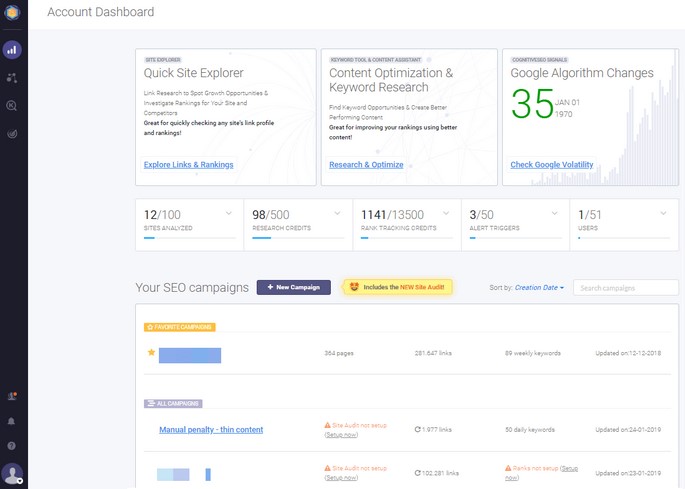Click Google Algorithm Changes heading
This screenshot has width=685, height=489.
(x=582, y=73)
